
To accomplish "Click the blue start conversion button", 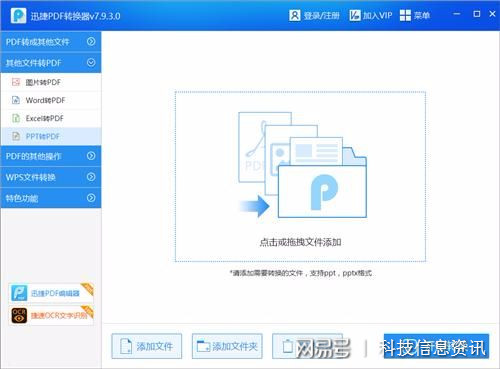I will click(x=436, y=346).
